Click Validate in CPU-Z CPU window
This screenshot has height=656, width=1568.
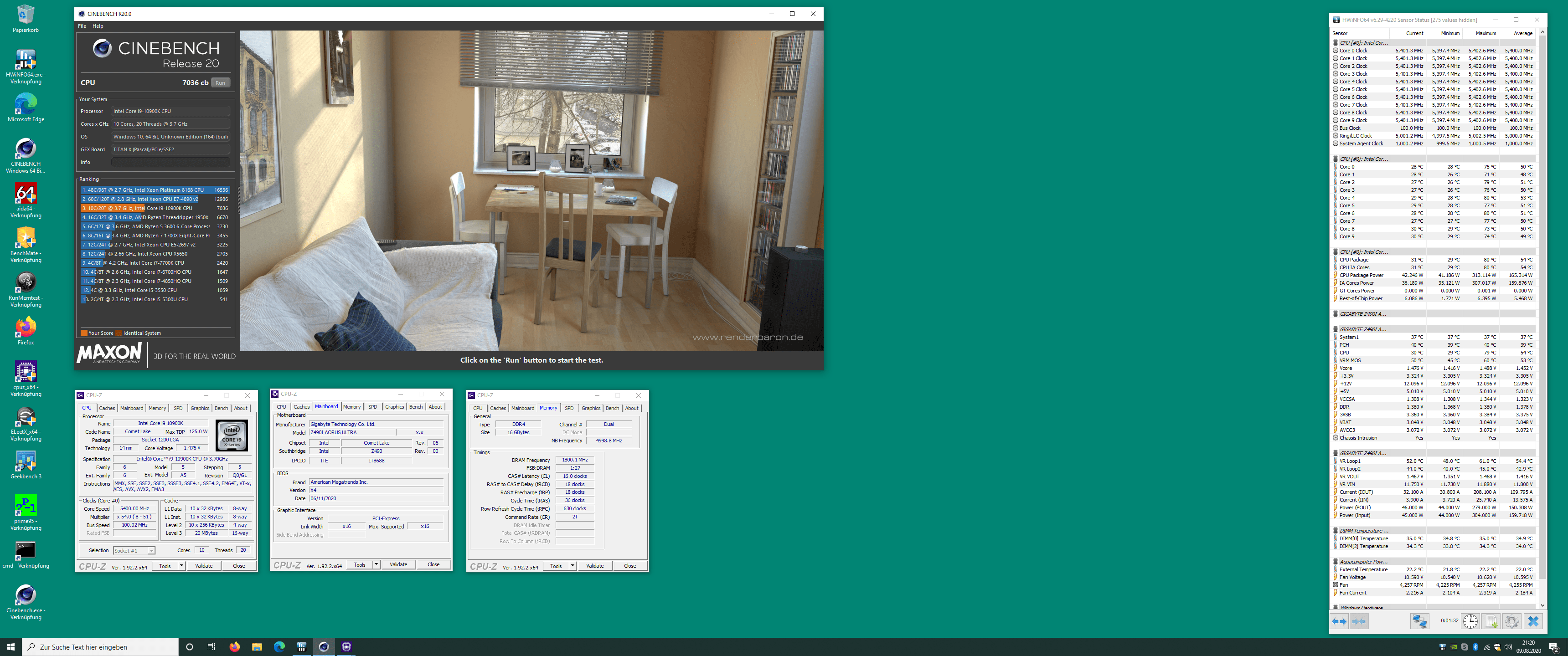[204, 566]
